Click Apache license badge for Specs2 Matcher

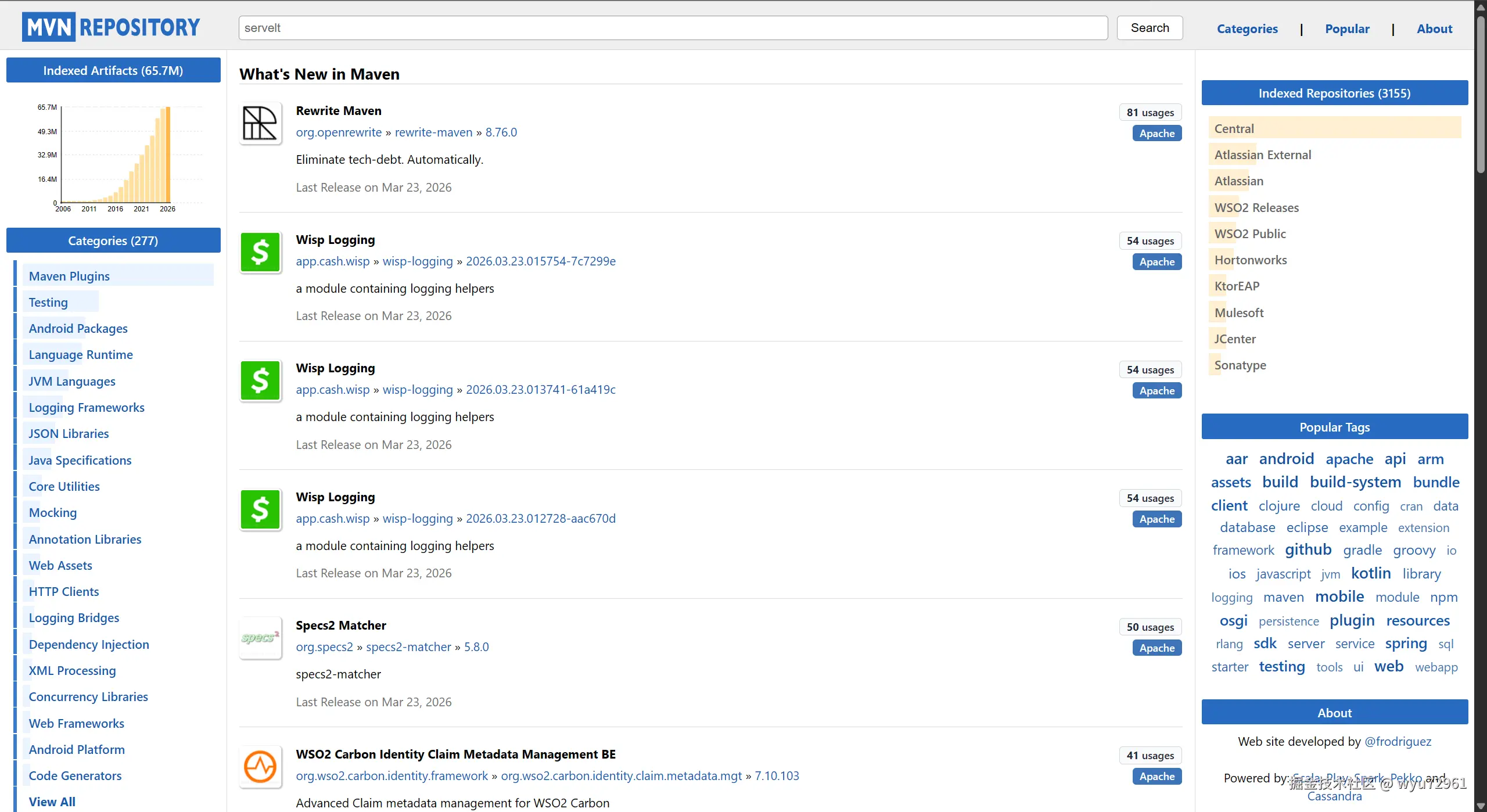pos(1156,648)
